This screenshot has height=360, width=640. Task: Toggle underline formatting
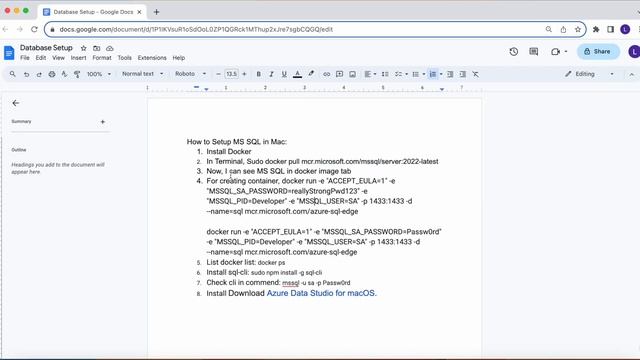[x=284, y=74]
